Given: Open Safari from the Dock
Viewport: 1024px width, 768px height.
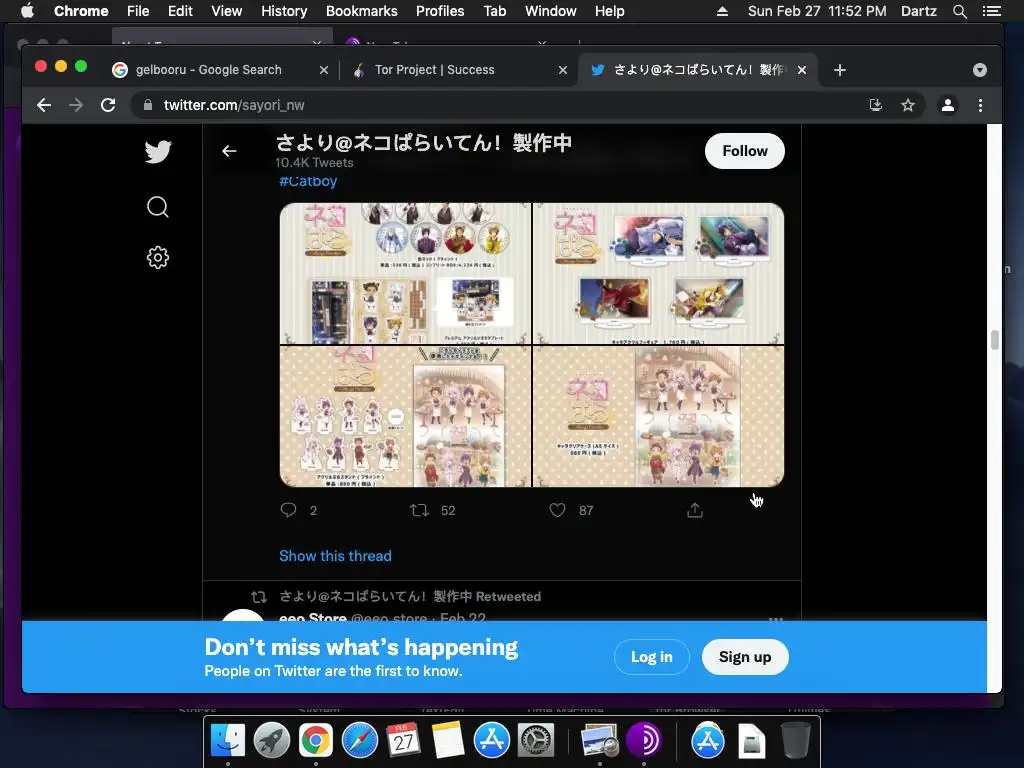Looking at the screenshot, I should [360, 741].
